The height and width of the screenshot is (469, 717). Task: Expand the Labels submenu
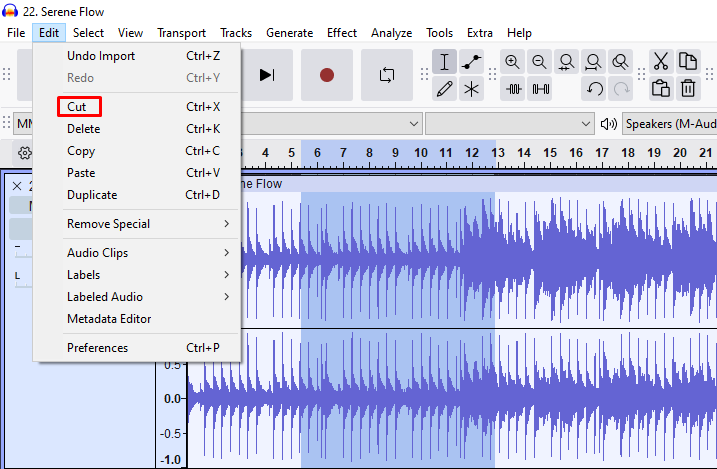coord(137,275)
